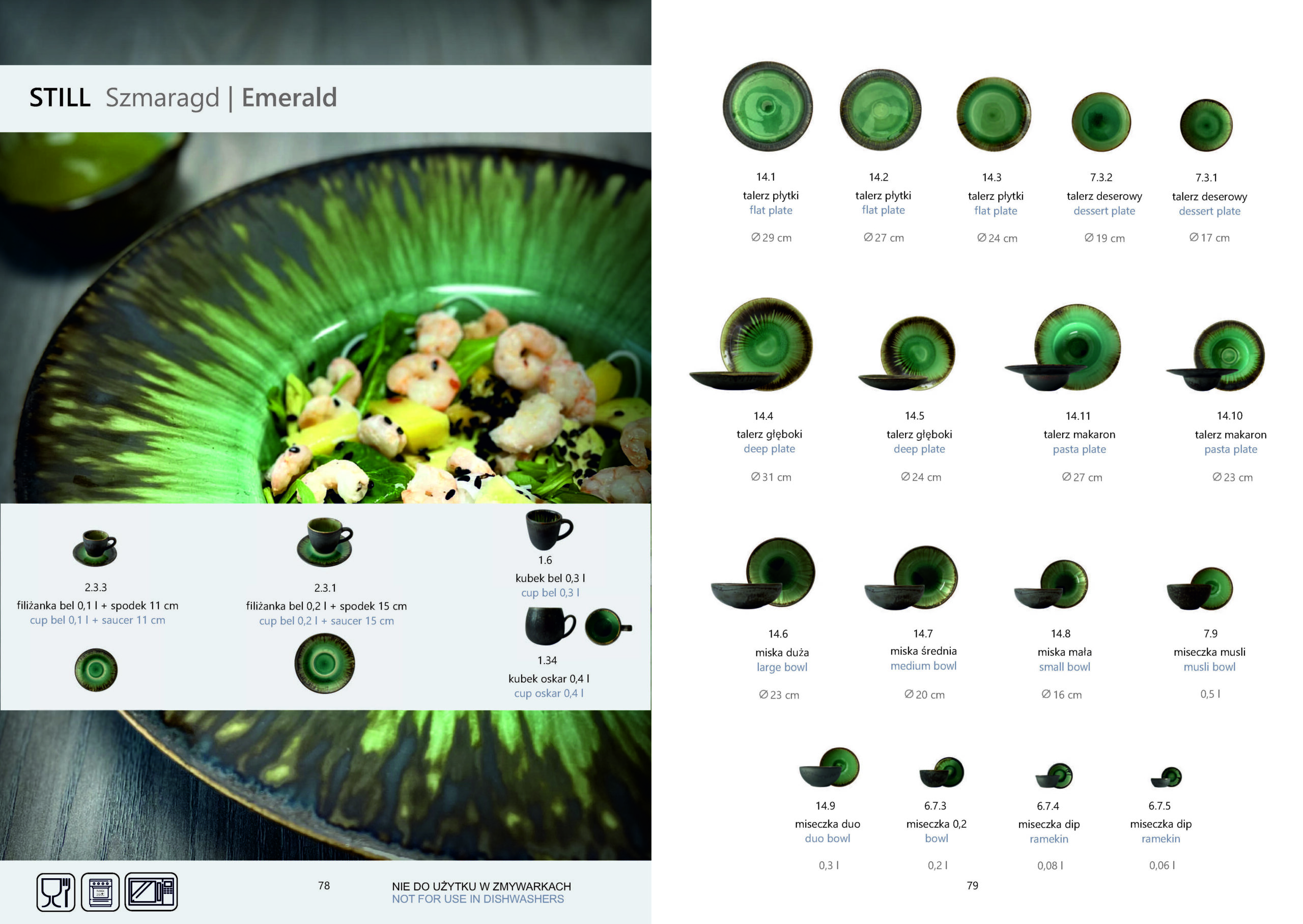Select the 14.1 flat plate 29 cm image
Image resolution: width=1303 pixels, height=924 pixels.
768,106
